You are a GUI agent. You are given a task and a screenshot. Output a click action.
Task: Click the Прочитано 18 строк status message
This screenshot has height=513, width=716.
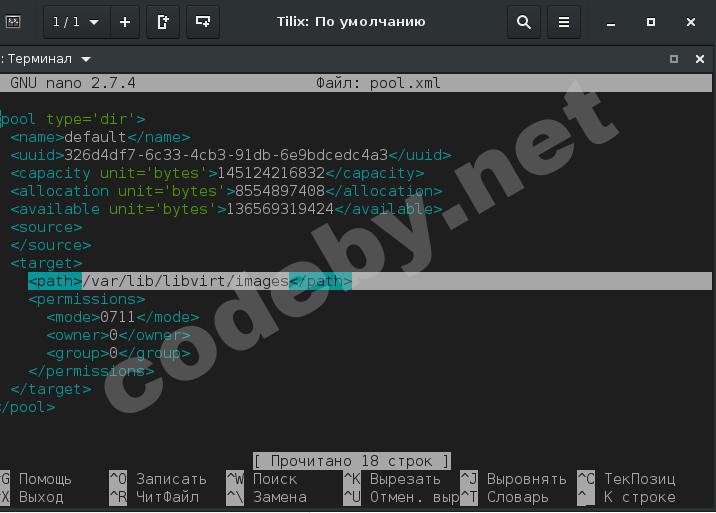pos(351,461)
